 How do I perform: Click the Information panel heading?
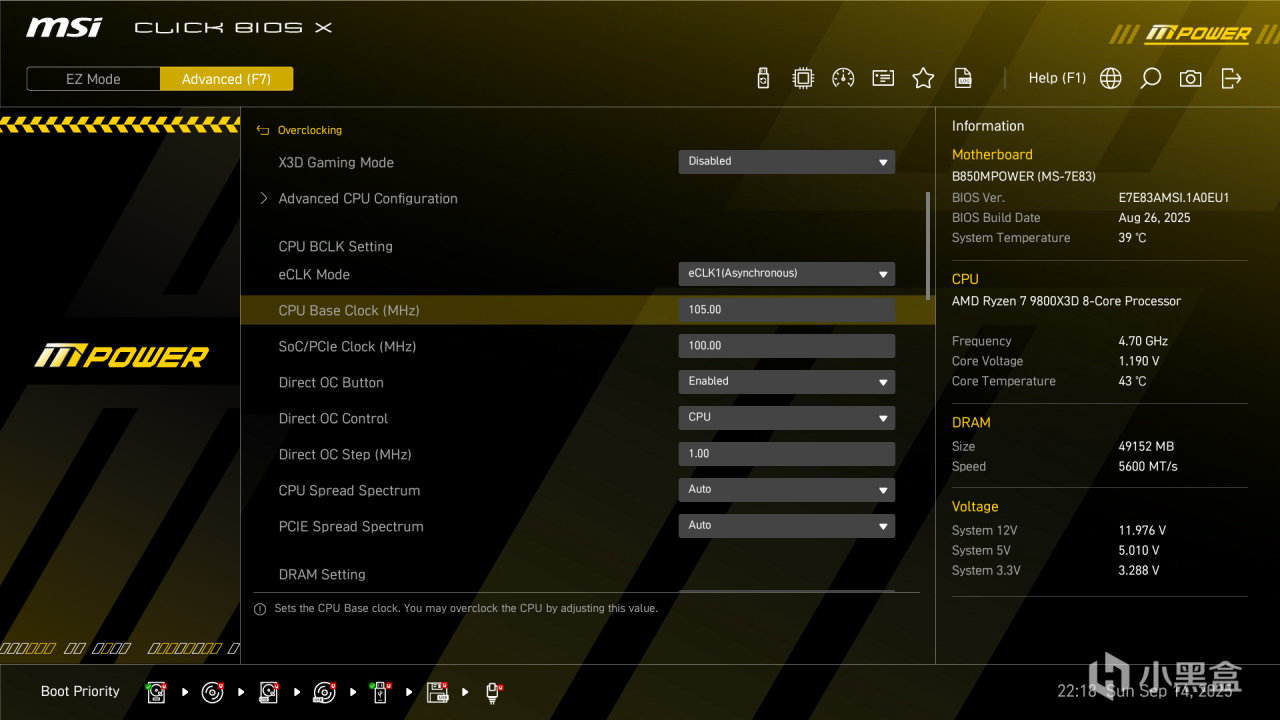(988, 126)
